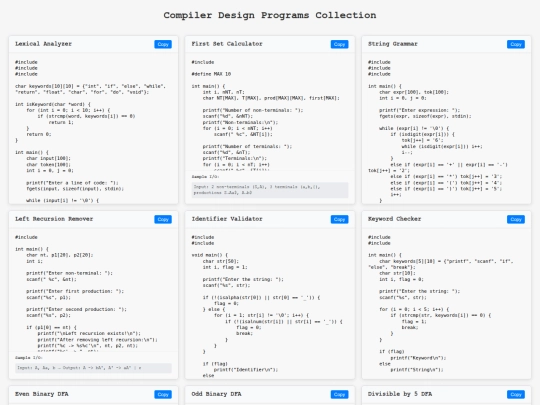Viewport: 540px width, 405px height.
Task: Click the First Set Calculator sample input box
Action: coord(270,190)
